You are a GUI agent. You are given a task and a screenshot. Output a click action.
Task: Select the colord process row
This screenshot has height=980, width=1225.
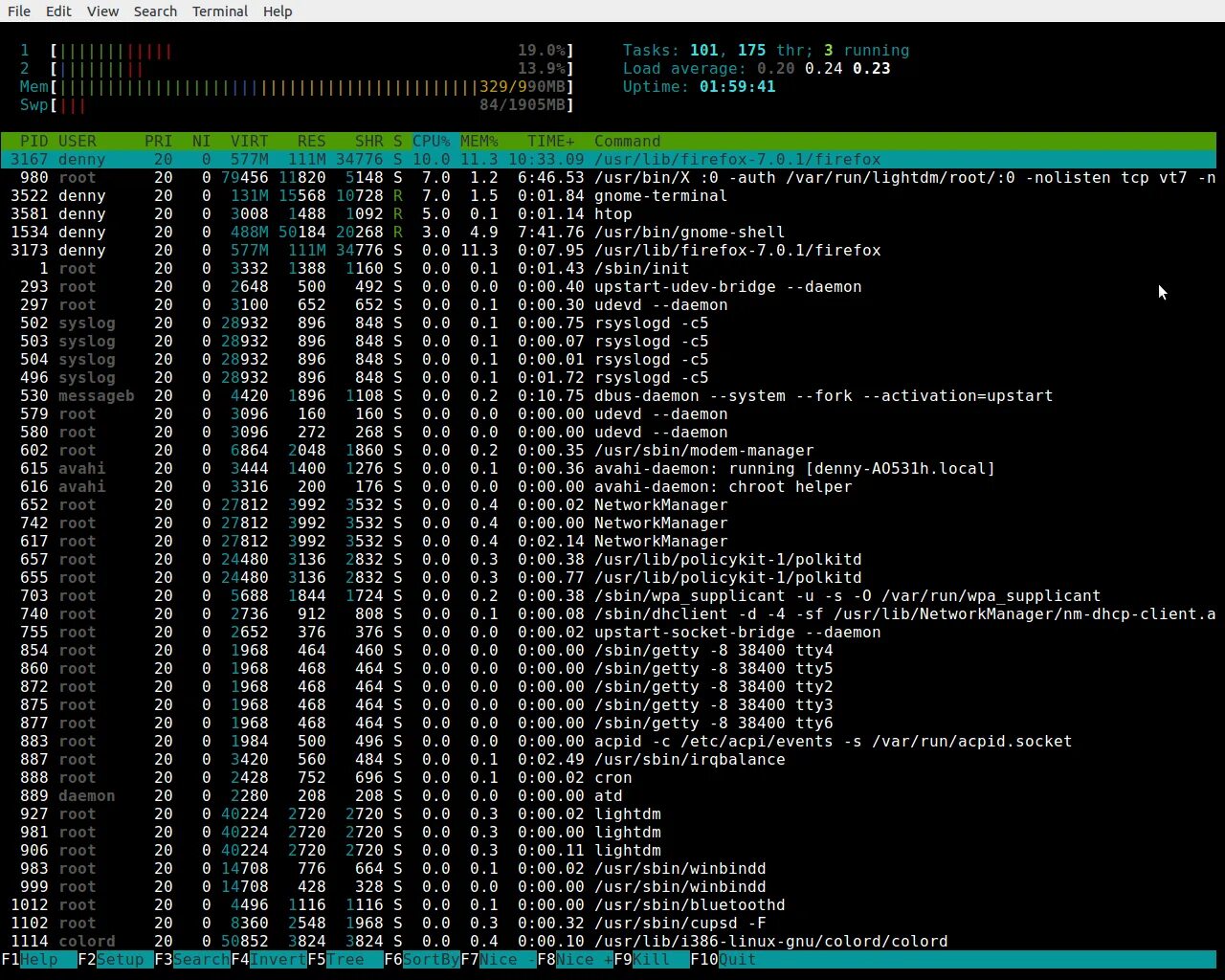click(x=609, y=941)
